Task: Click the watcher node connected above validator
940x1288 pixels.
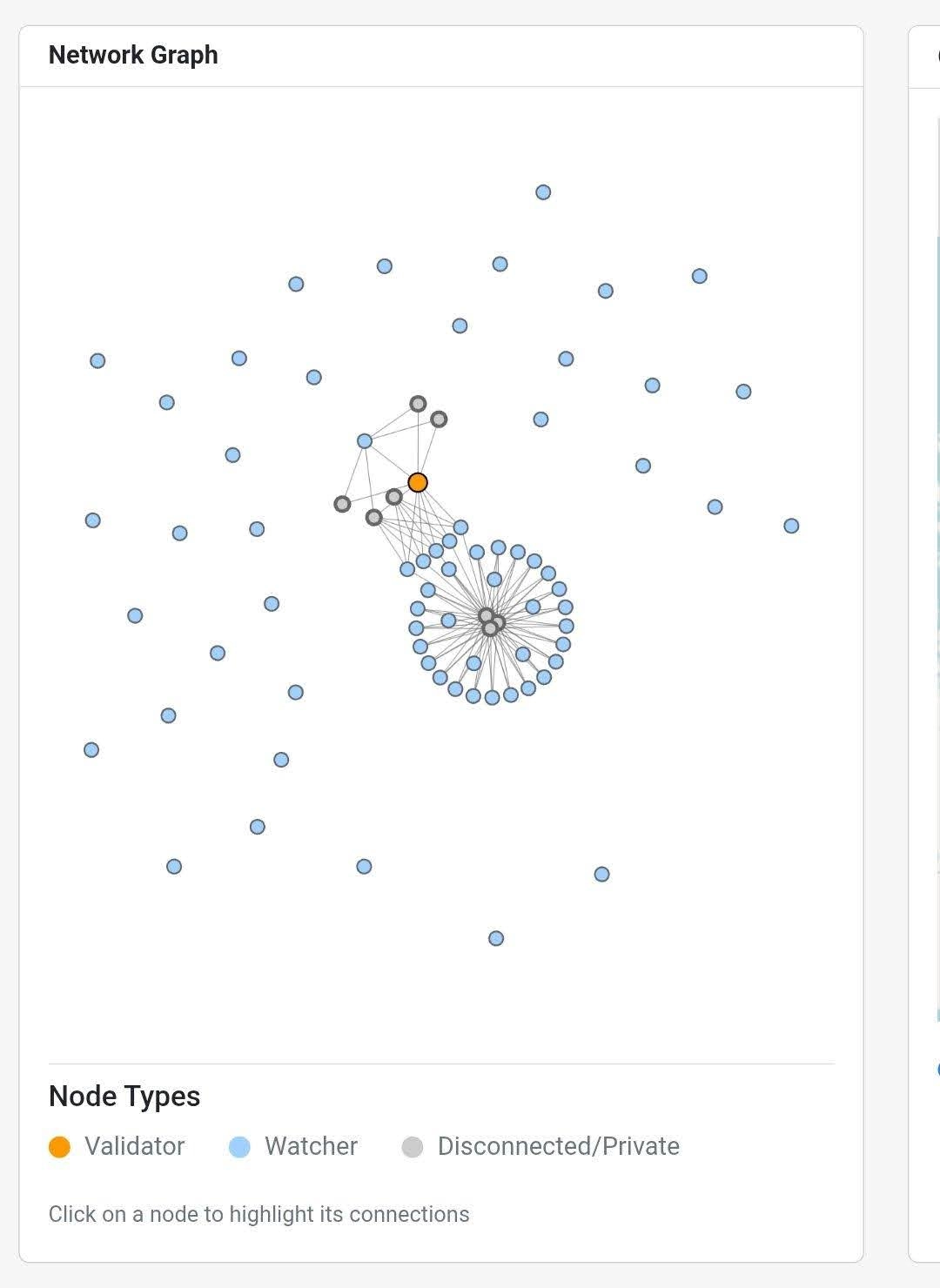Action: pyautogui.click(x=365, y=441)
